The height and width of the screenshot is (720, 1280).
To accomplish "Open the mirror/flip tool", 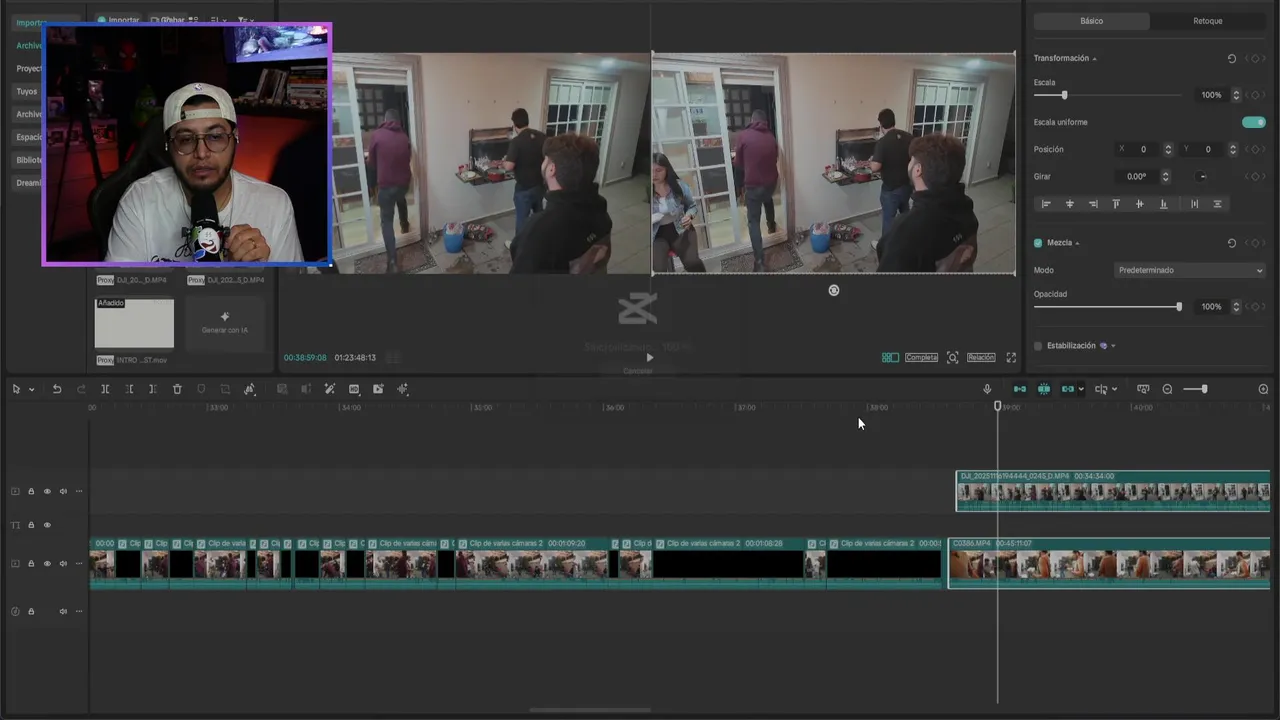I will 250,389.
